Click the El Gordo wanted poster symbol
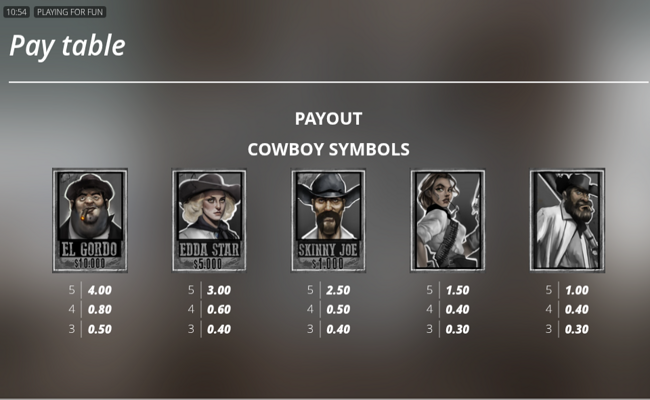Image resolution: width=650 pixels, height=400 pixels. pos(90,220)
